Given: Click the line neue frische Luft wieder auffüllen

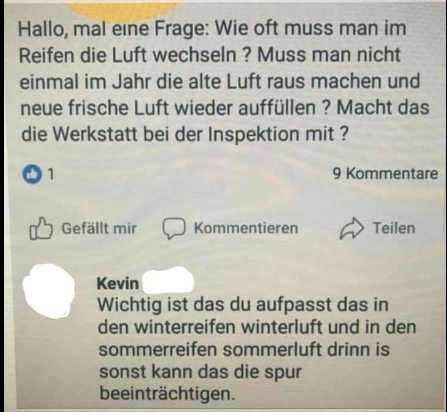Looking at the screenshot, I should [x=225, y=108].
